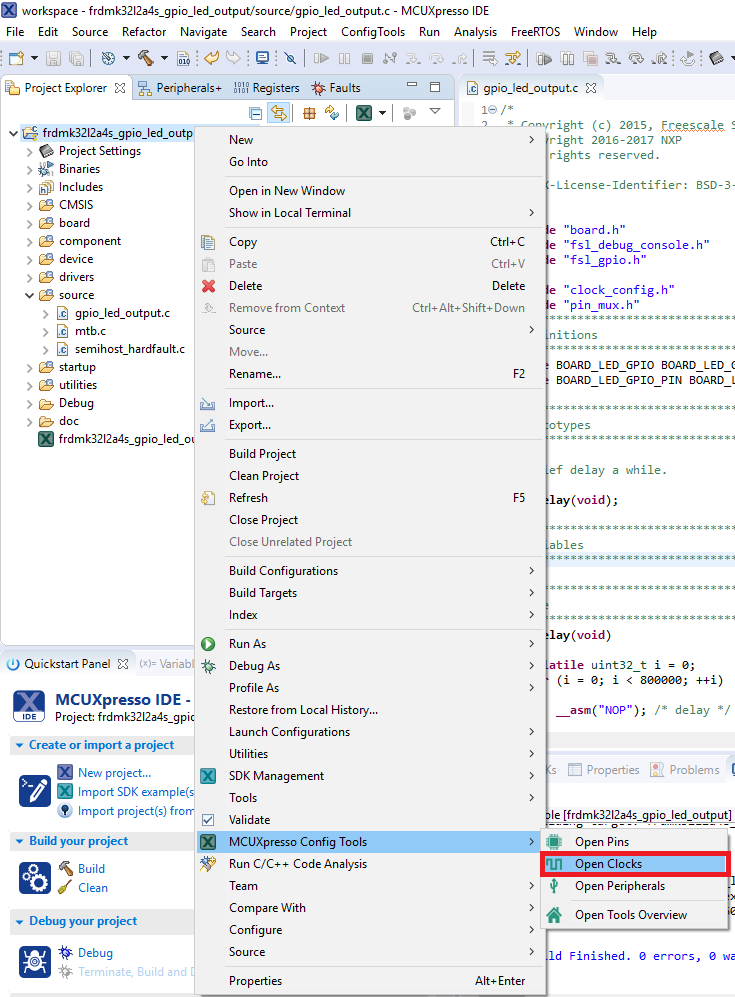Open the ConfigTools menu in menu bar
Viewport: 735px width, 997px height.
(373, 32)
